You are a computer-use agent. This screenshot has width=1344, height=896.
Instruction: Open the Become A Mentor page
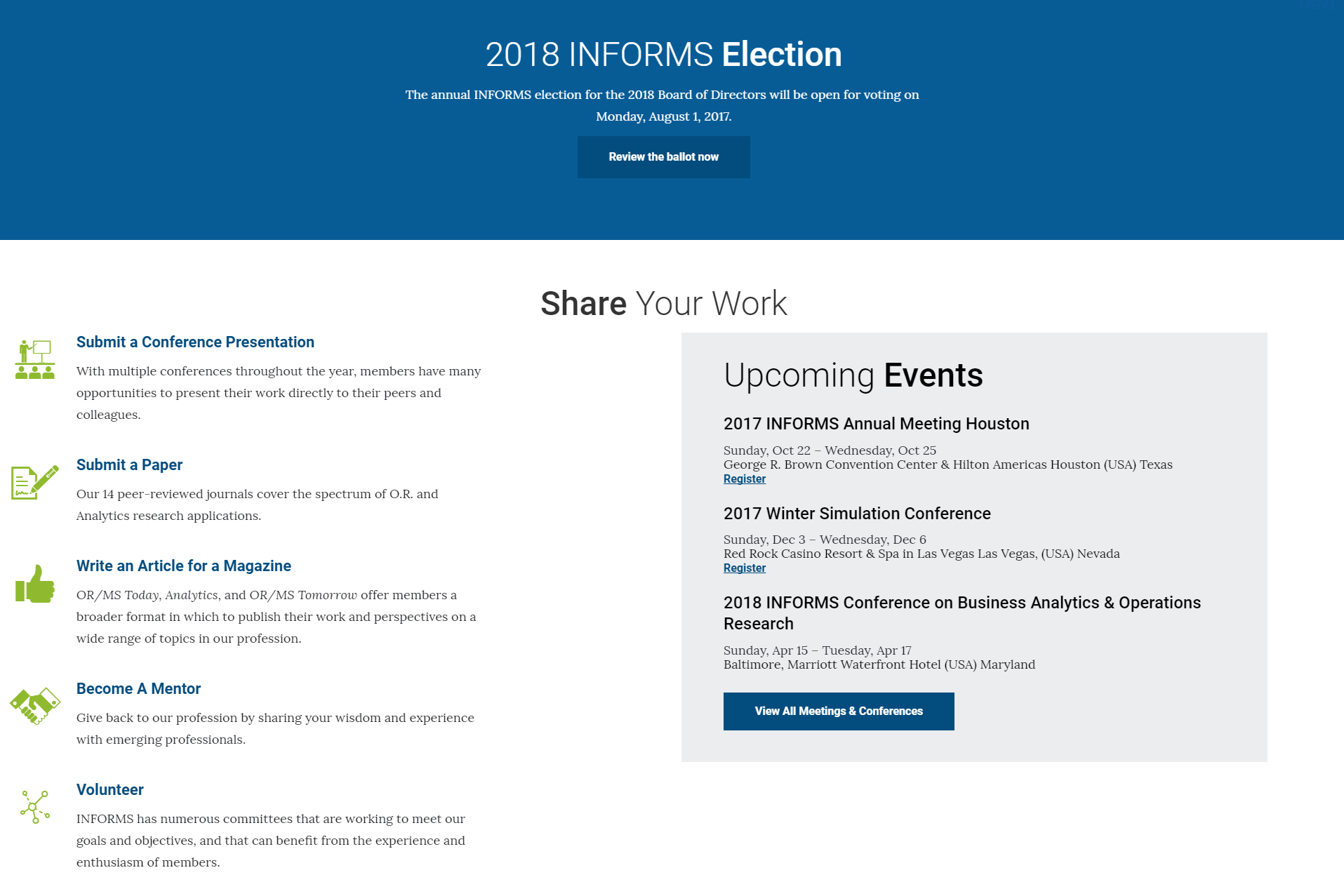click(138, 688)
